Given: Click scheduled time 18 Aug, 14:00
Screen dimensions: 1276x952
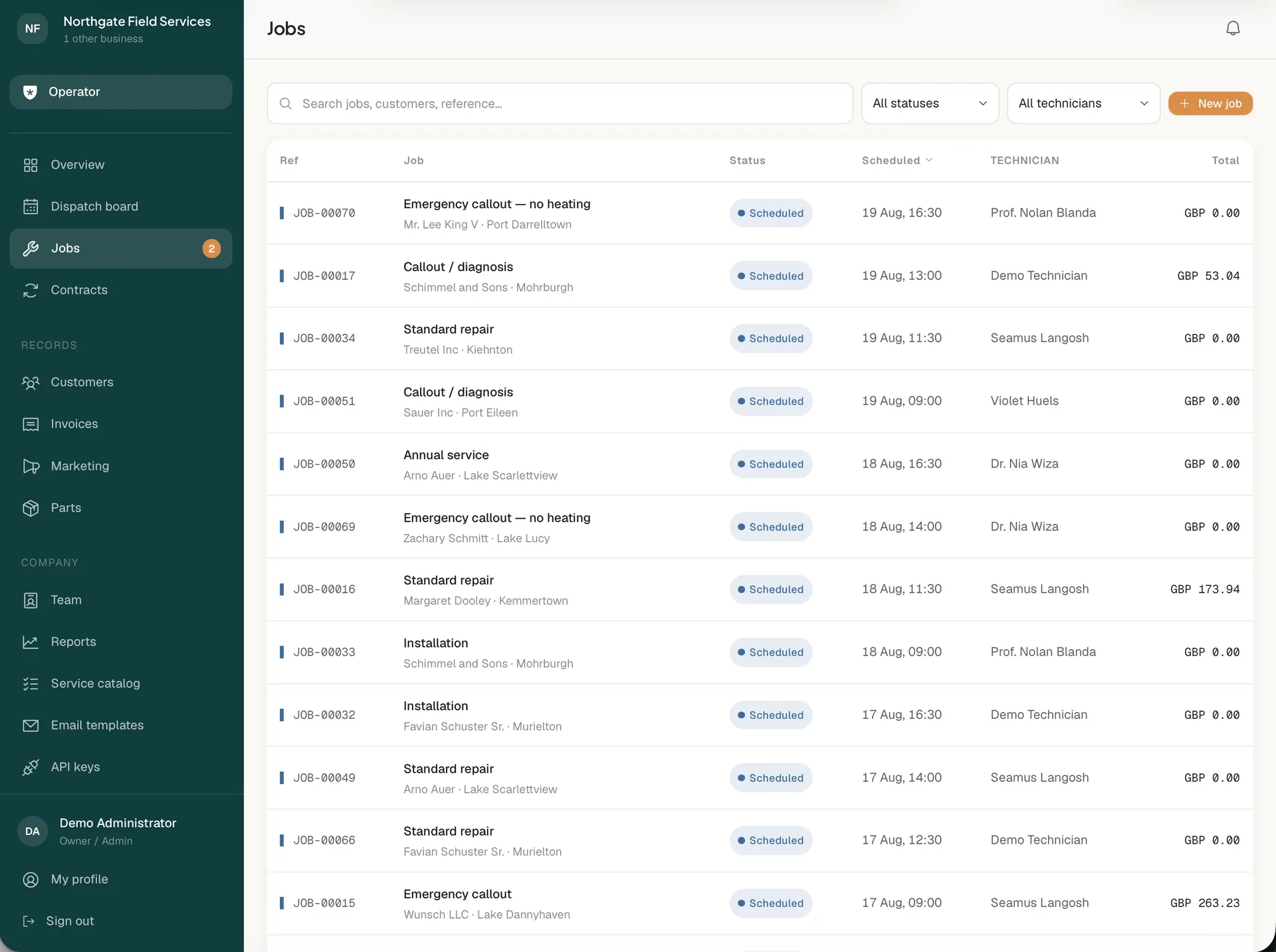Looking at the screenshot, I should (902, 527).
